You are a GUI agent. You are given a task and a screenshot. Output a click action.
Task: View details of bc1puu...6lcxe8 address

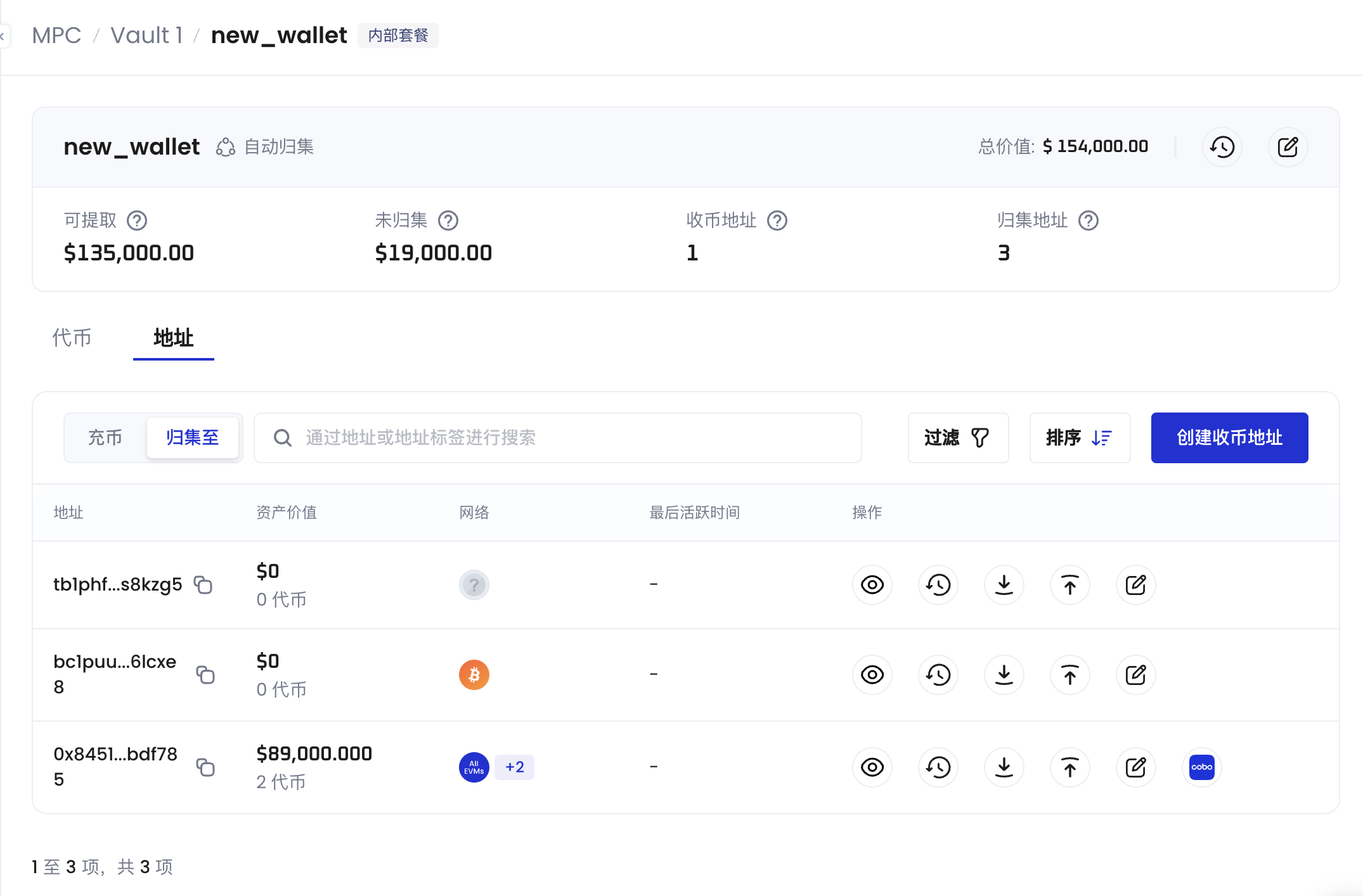[872, 674]
